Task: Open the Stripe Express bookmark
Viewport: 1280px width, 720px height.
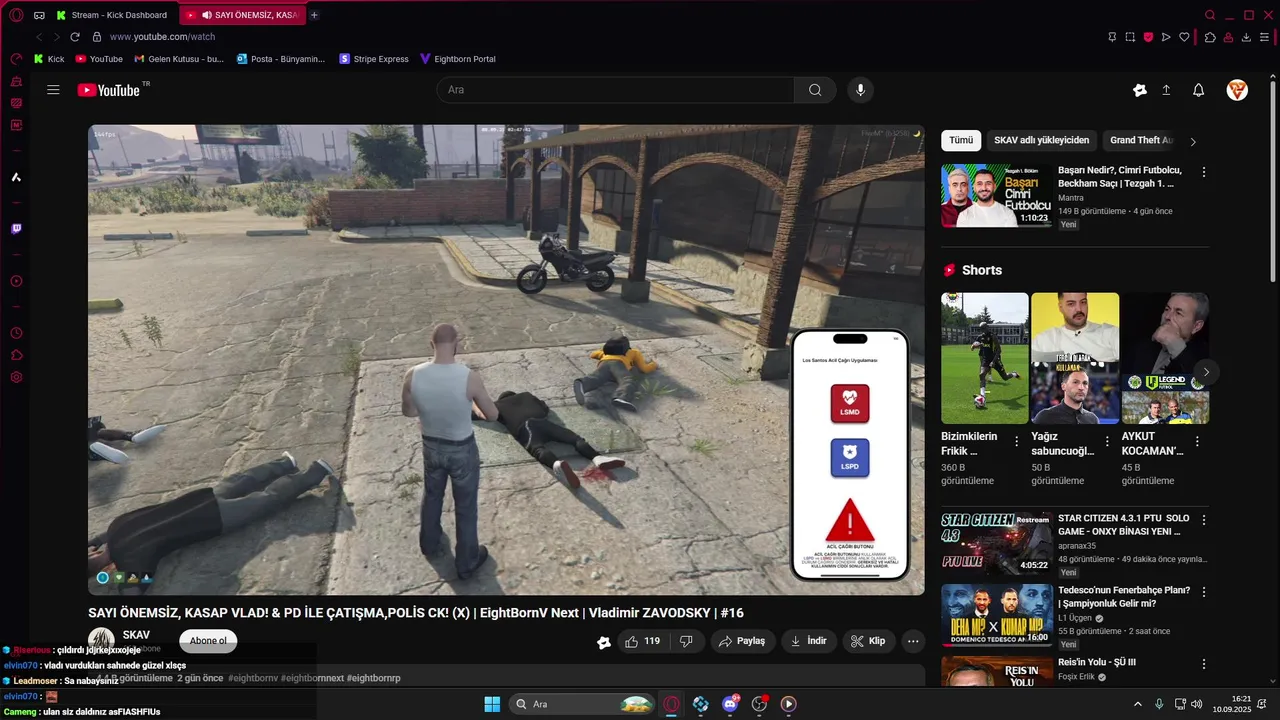Action: pos(374,59)
